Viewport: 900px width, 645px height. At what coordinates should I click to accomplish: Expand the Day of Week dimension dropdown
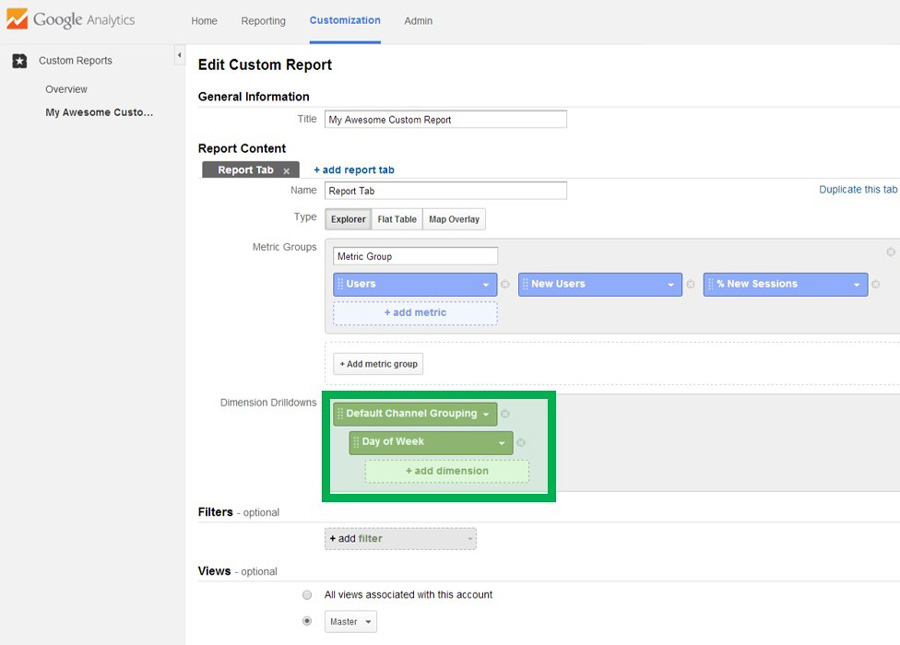(x=502, y=443)
